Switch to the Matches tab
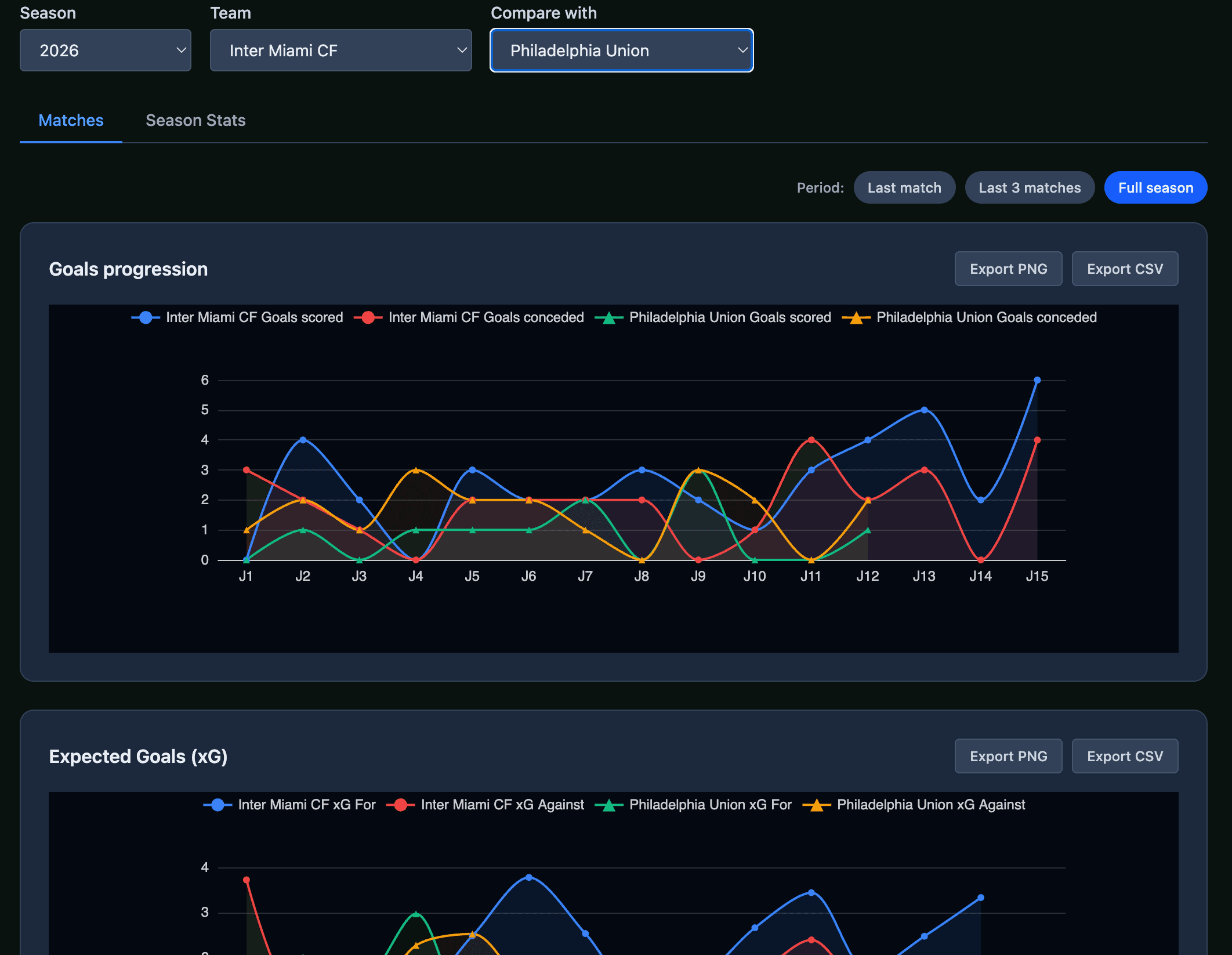The height and width of the screenshot is (955, 1232). (x=71, y=120)
